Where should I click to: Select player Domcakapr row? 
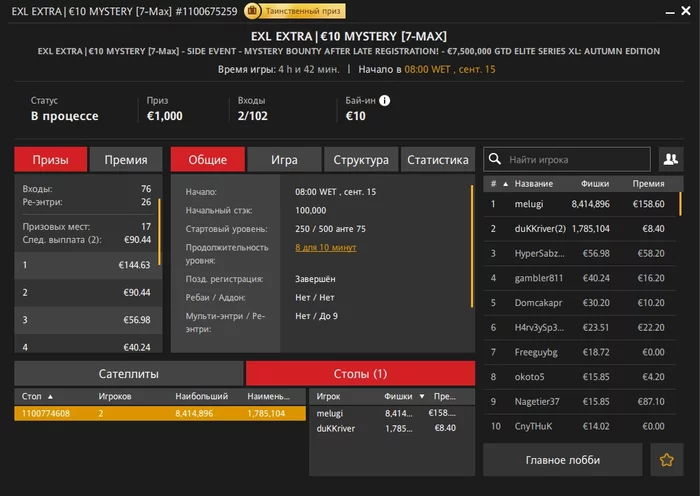click(579, 303)
